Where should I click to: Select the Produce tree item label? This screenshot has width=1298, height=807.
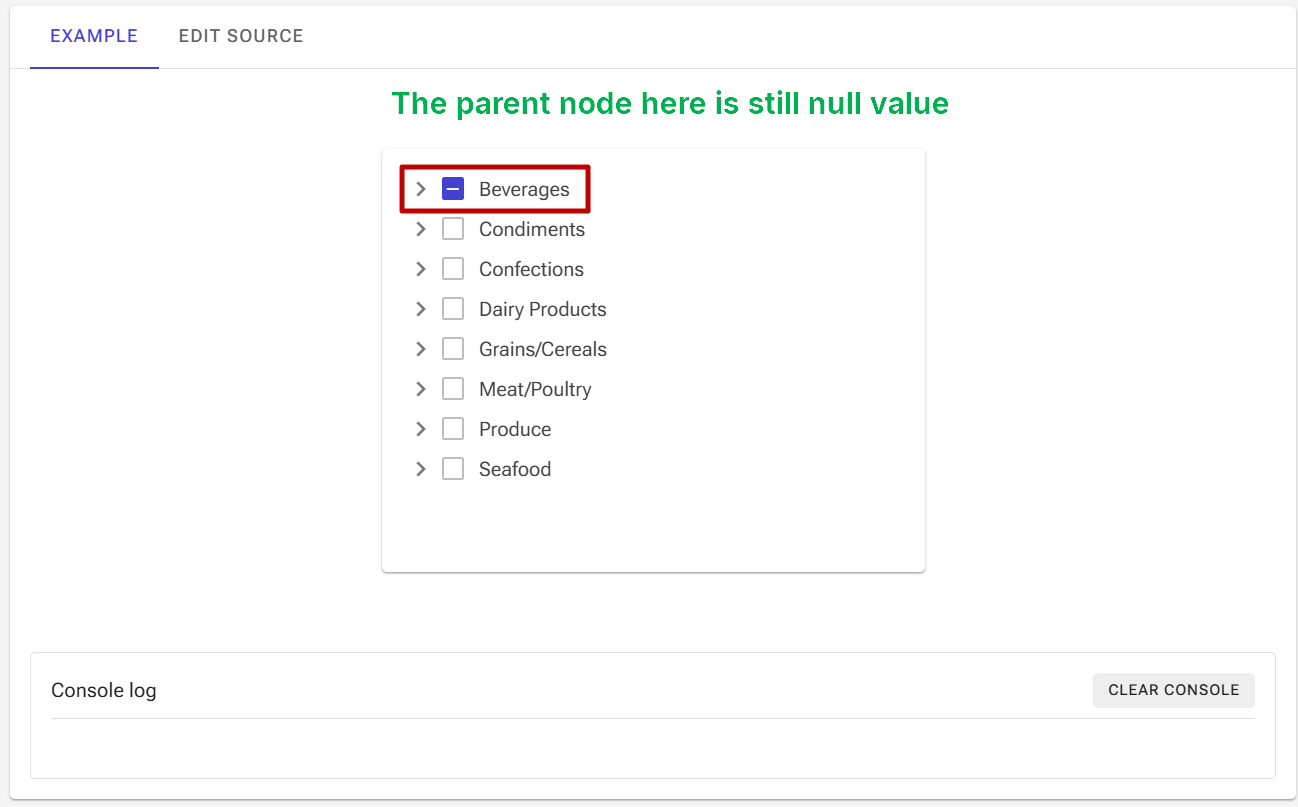click(x=515, y=428)
